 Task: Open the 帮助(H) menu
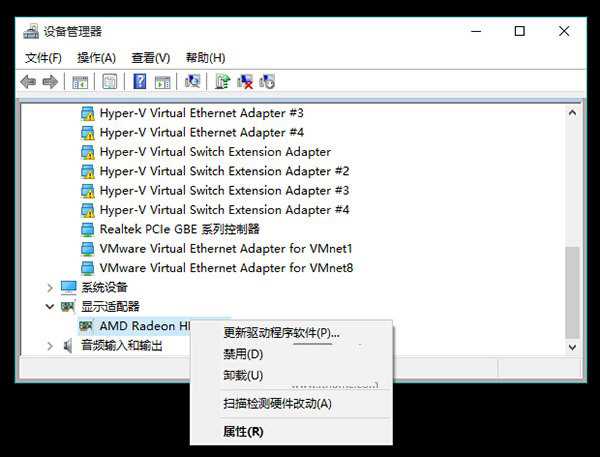[205, 58]
